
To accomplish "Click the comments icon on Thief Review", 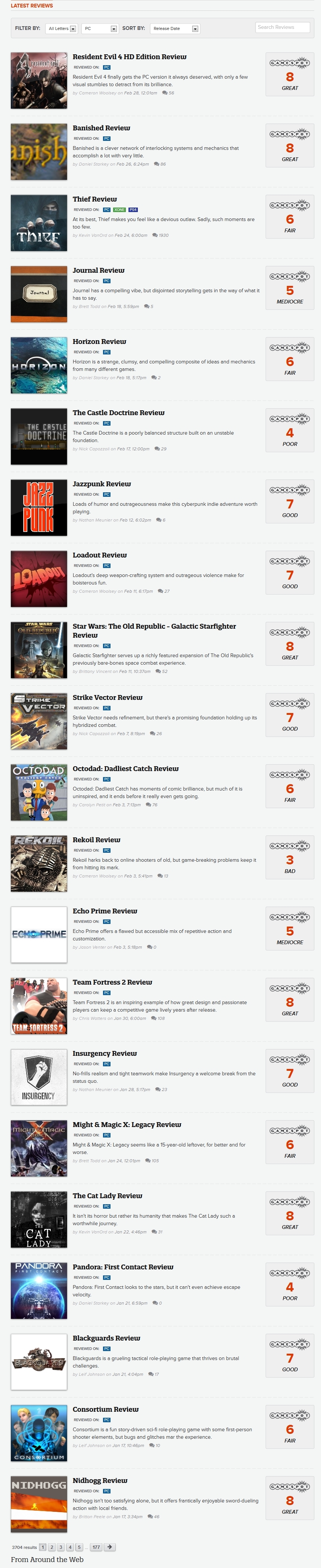I will coord(155,235).
